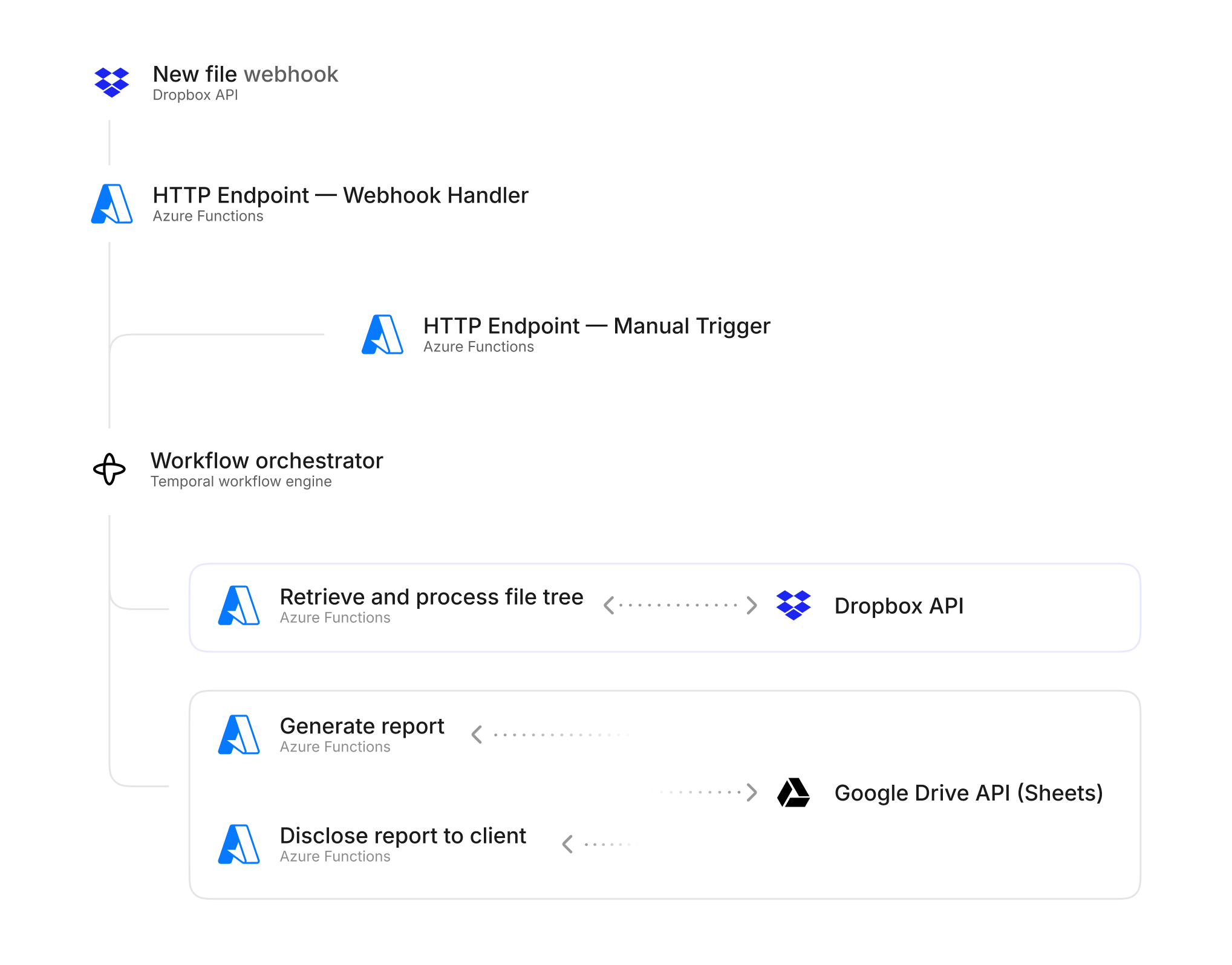The height and width of the screenshot is (965, 1232).
Task: Click HTTP Endpoint — Webhook Handler title
Action: pyautogui.click(x=341, y=195)
